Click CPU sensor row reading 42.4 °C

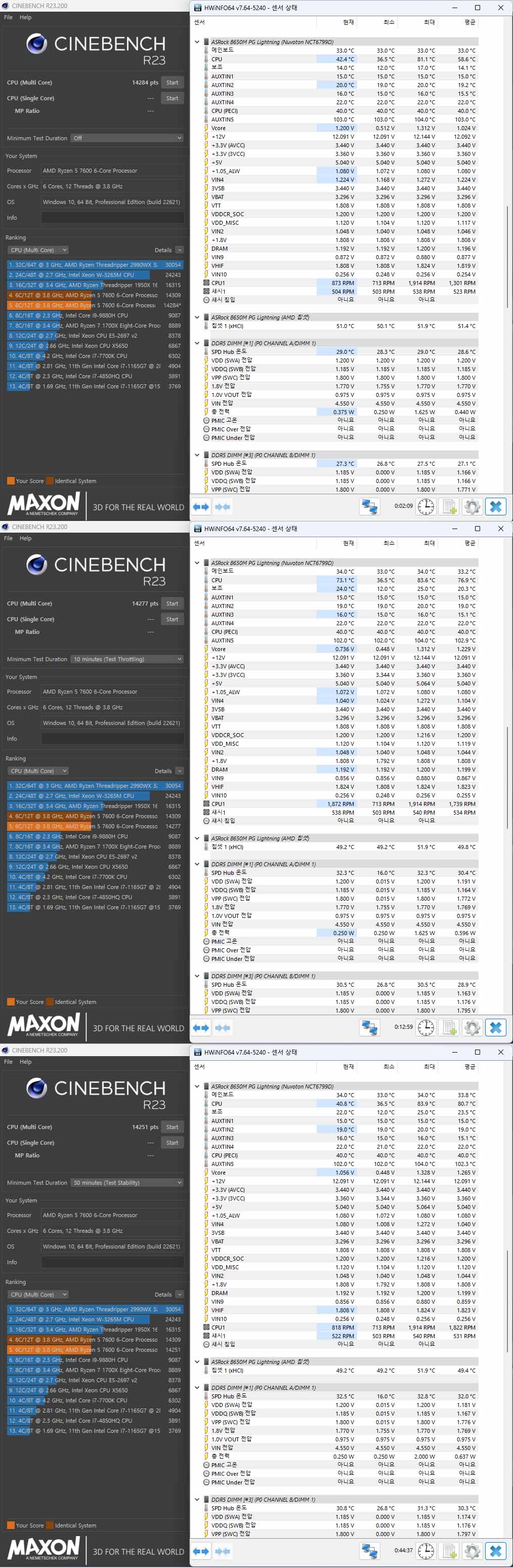pos(340,59)
